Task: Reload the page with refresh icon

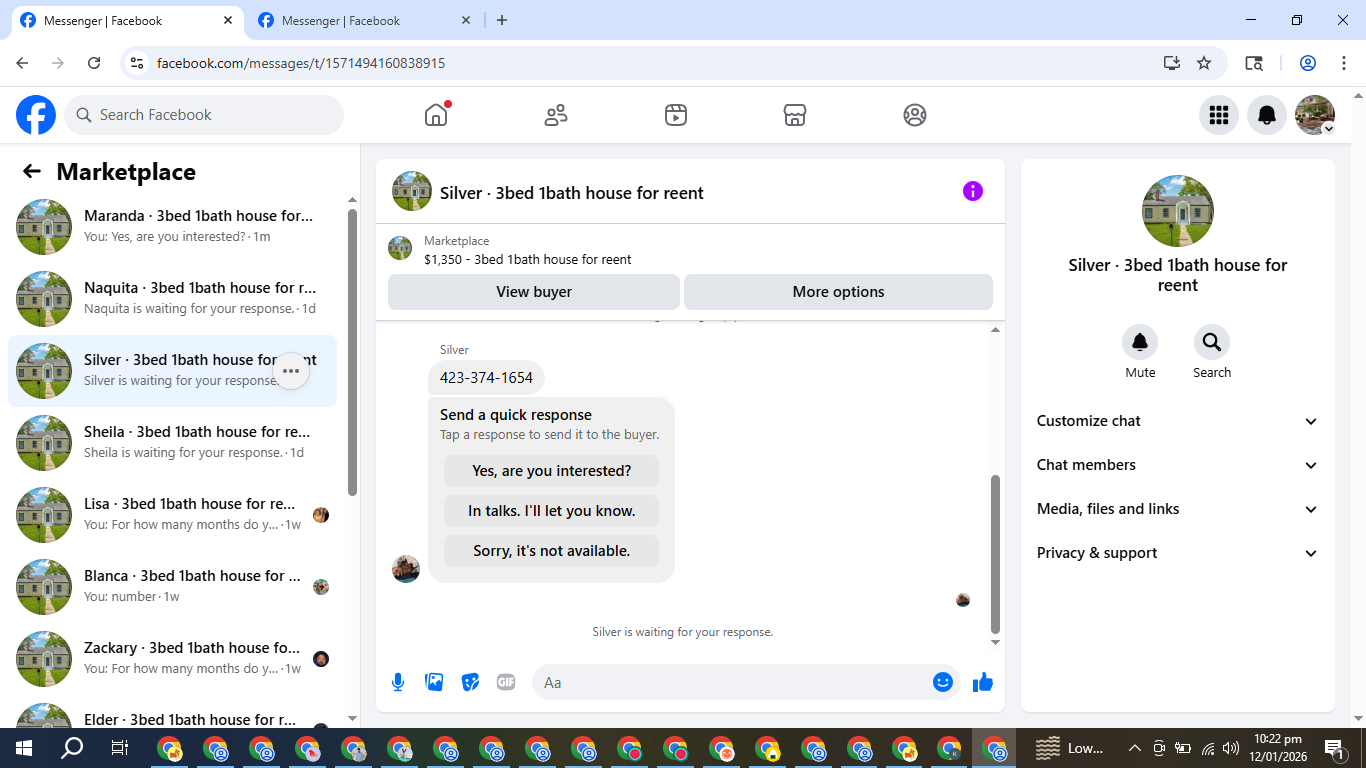Action: click(x=94, y=63)
